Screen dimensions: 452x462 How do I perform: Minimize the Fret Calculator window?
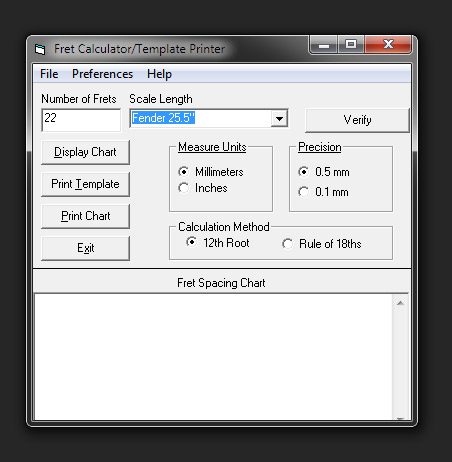(324, 45)
